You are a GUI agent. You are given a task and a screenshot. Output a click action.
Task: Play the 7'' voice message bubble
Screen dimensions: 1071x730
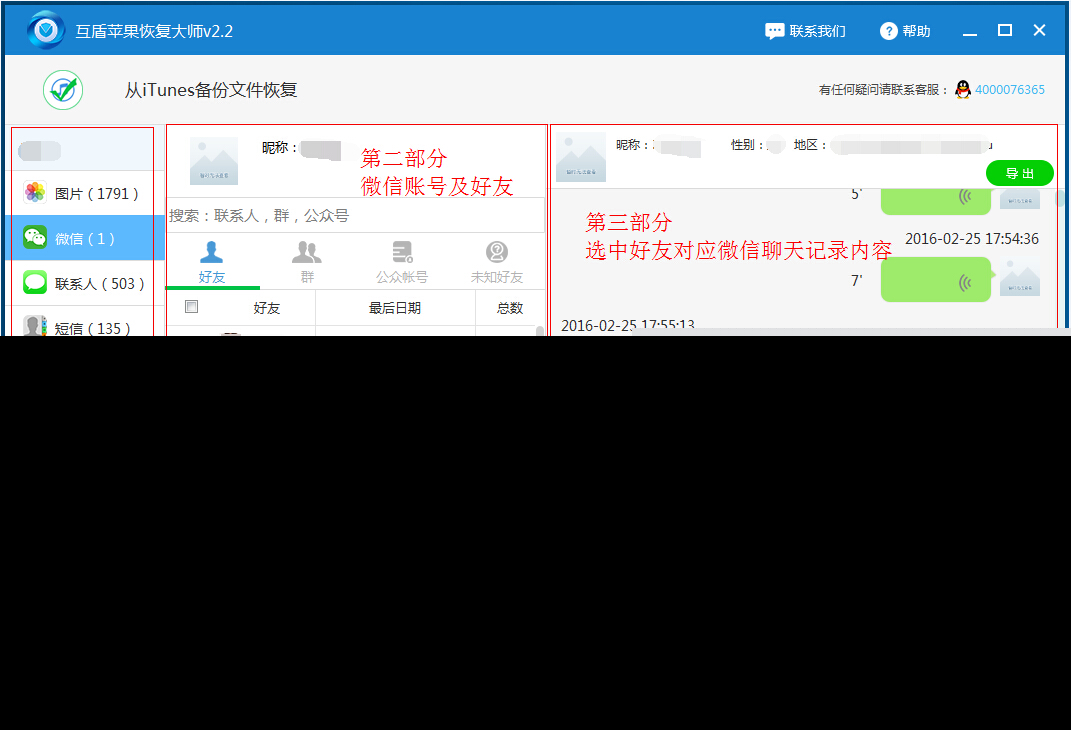click(936, 279)
